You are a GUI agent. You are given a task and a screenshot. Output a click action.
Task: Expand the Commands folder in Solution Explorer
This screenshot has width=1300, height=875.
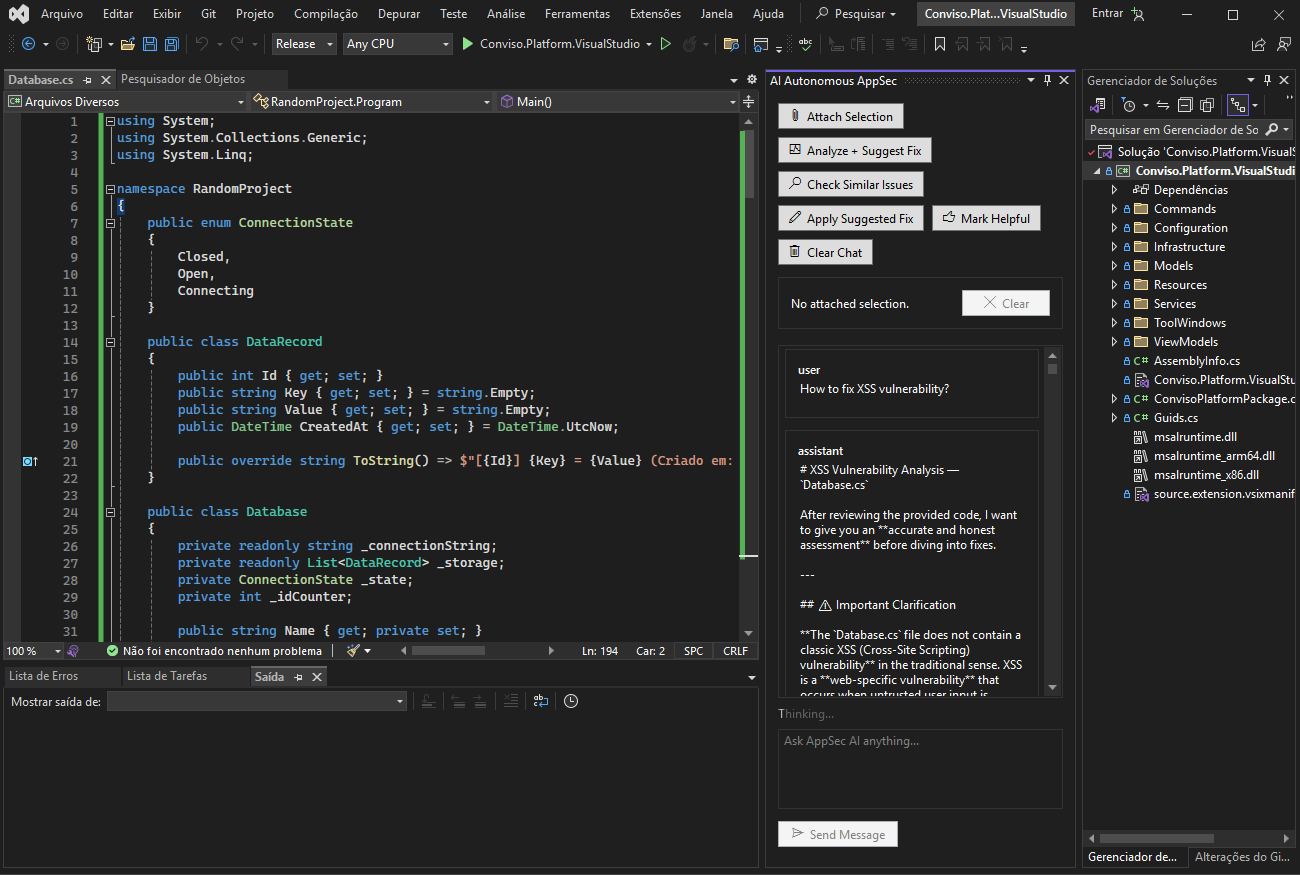tap(1115, 209)
